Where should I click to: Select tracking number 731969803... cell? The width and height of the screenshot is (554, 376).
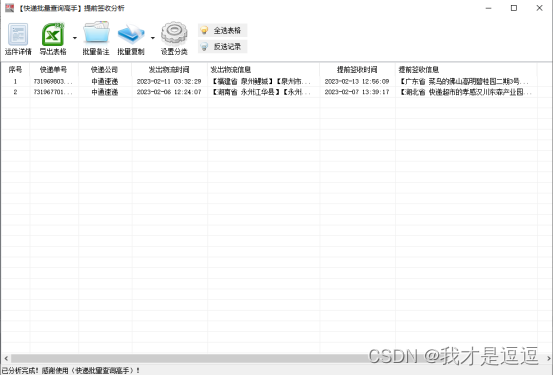click(x=54, y=82)
